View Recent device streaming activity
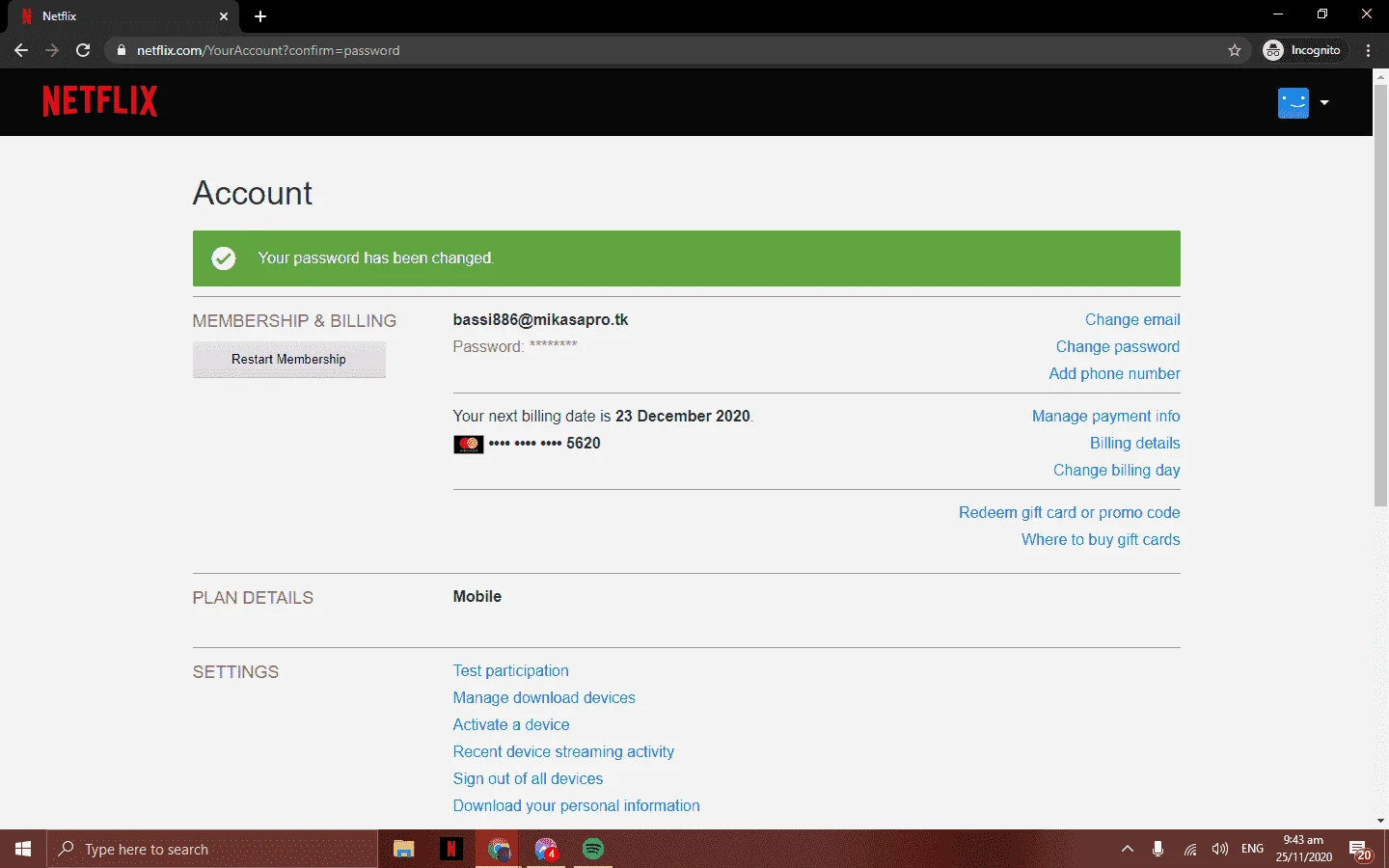Viewport: 1389px width, 868px height. click(563, 751)
